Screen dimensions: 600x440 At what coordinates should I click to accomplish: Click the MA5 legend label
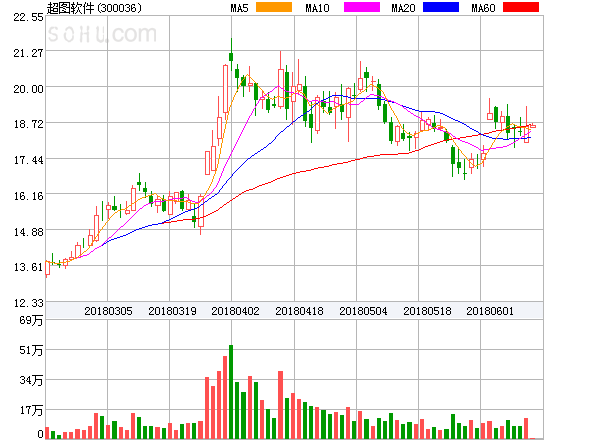point(239,8)
